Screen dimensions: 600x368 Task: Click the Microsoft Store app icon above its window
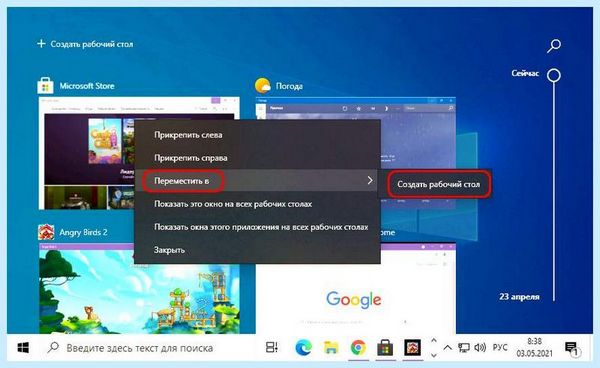[45, 86]
